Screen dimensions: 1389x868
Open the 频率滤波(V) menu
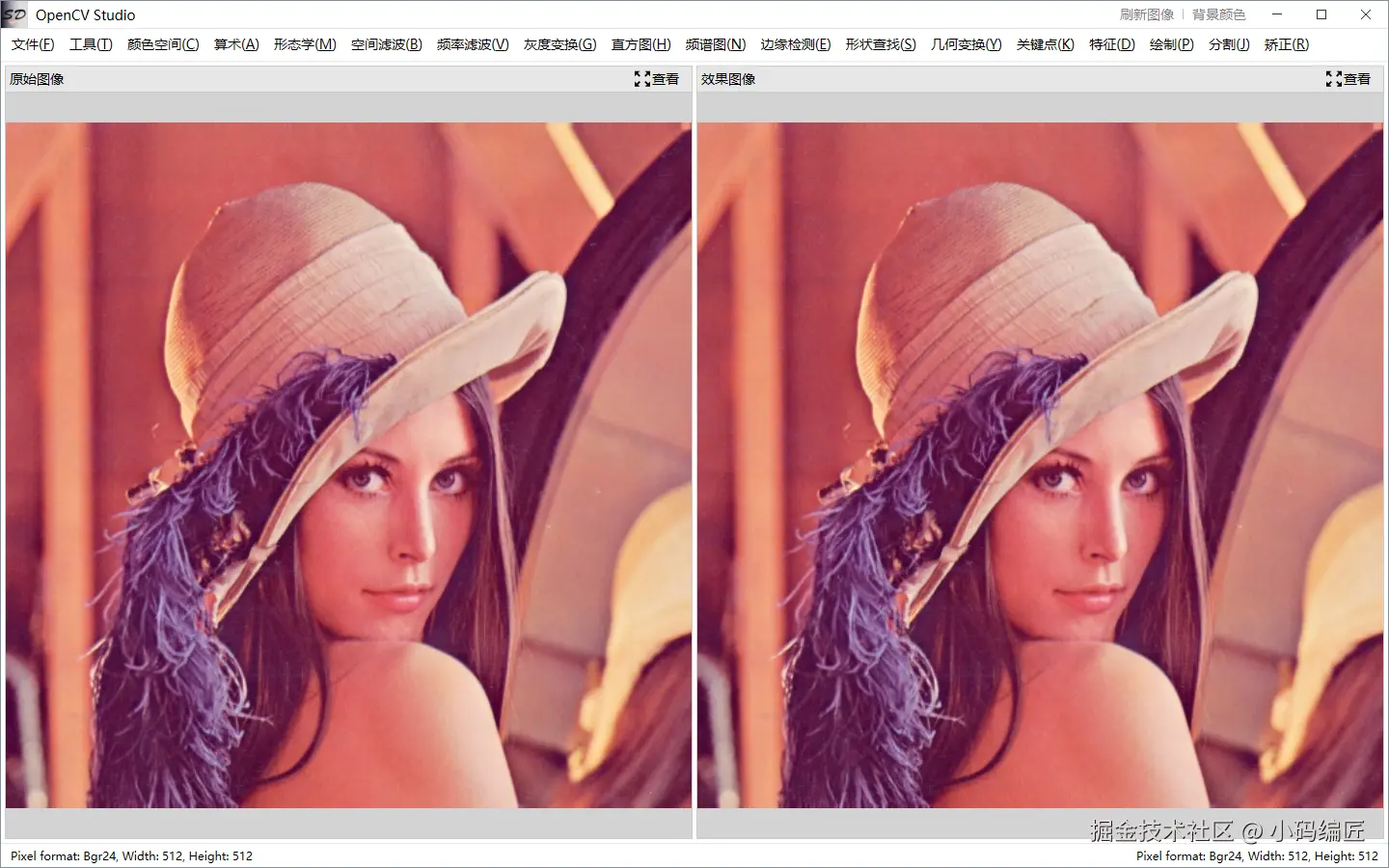click(473, 44)
